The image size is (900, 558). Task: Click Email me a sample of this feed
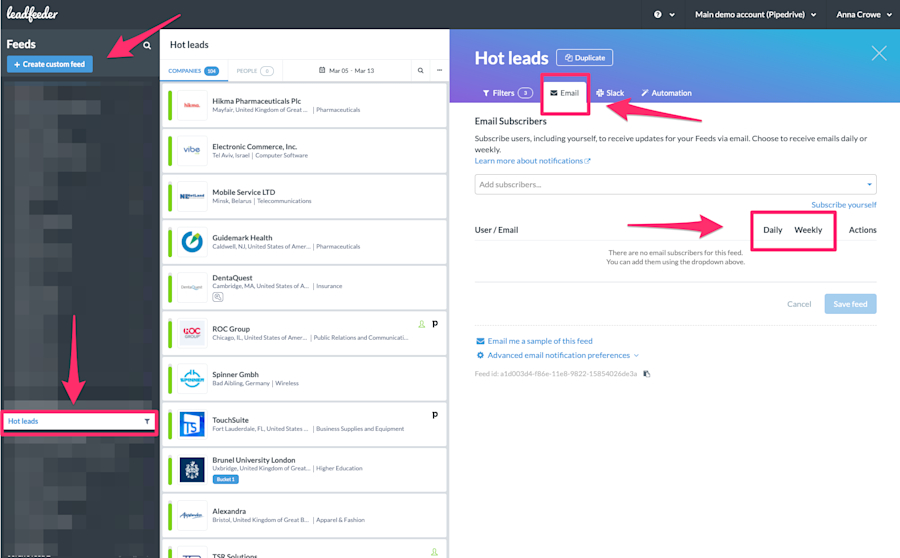(x=534, y=341)
